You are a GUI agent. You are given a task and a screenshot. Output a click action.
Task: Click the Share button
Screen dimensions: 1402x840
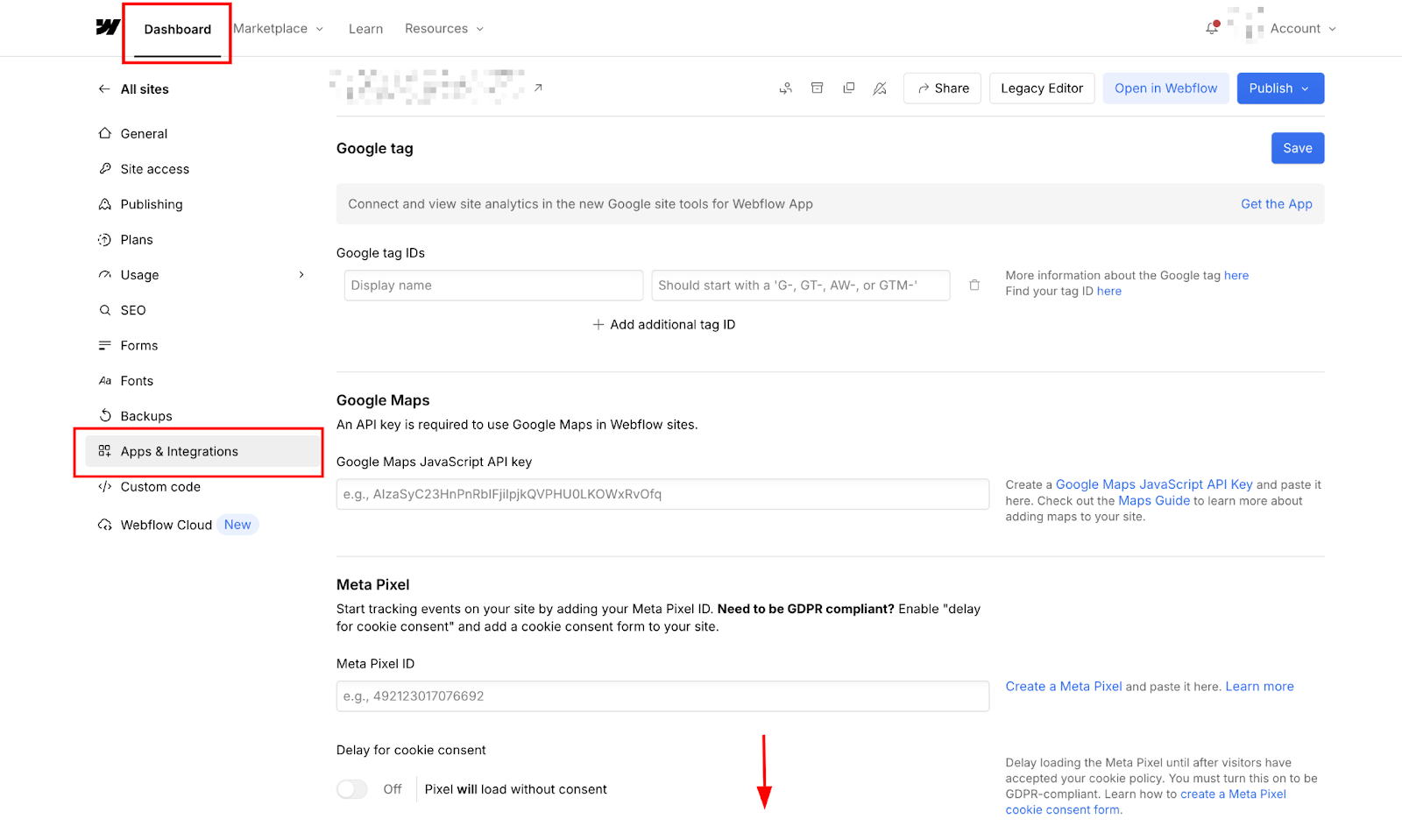click(942, 88)
